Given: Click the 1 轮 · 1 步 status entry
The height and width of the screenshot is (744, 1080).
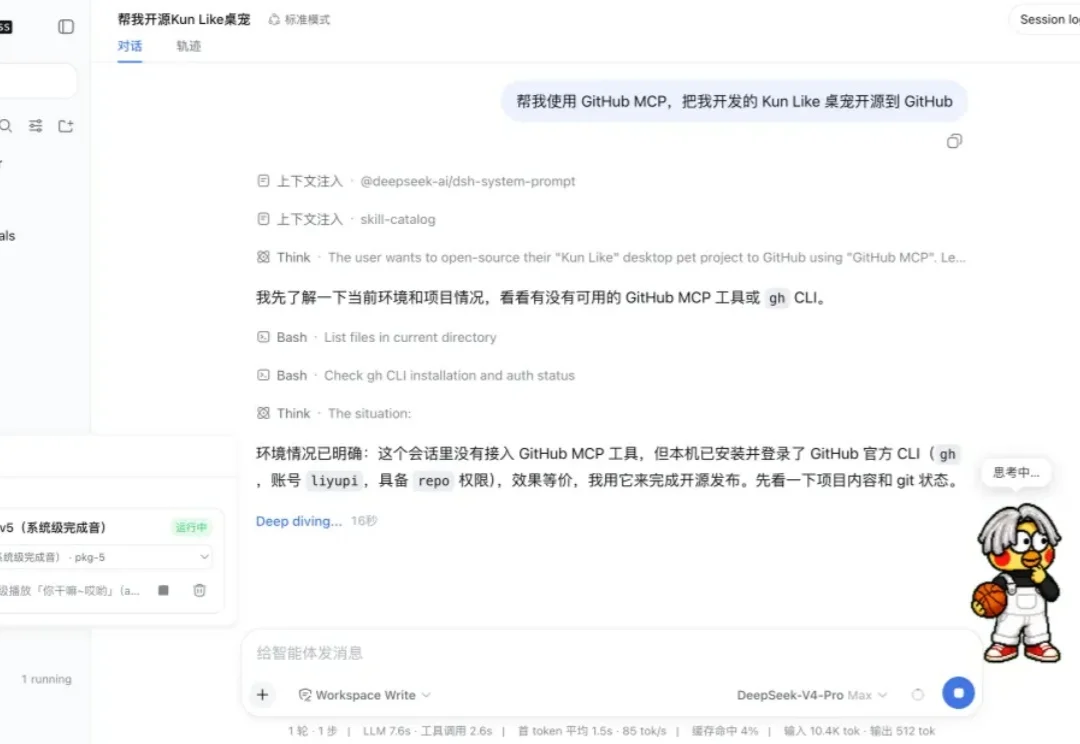Looking at the screenshot, I should pos(313,731).
